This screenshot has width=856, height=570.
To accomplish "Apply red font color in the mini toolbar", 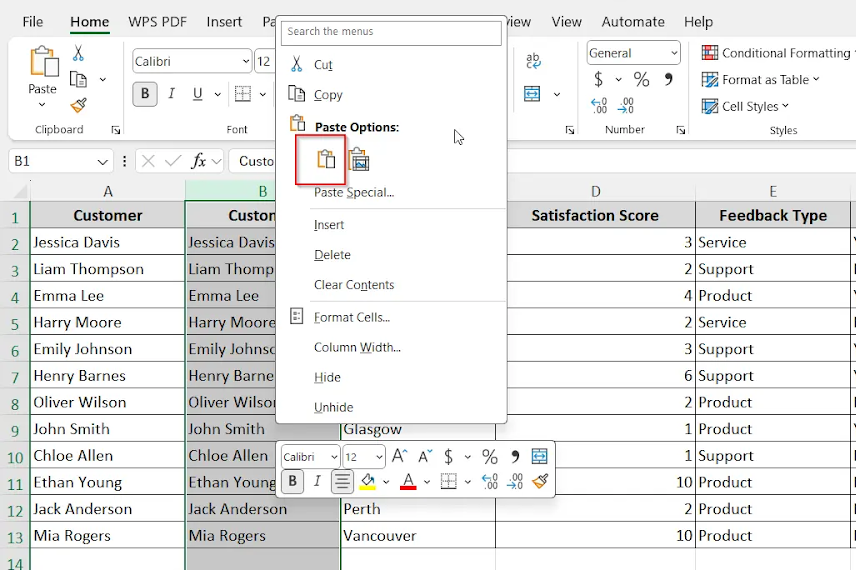I will pyautogui.click(x=408, y=482).
